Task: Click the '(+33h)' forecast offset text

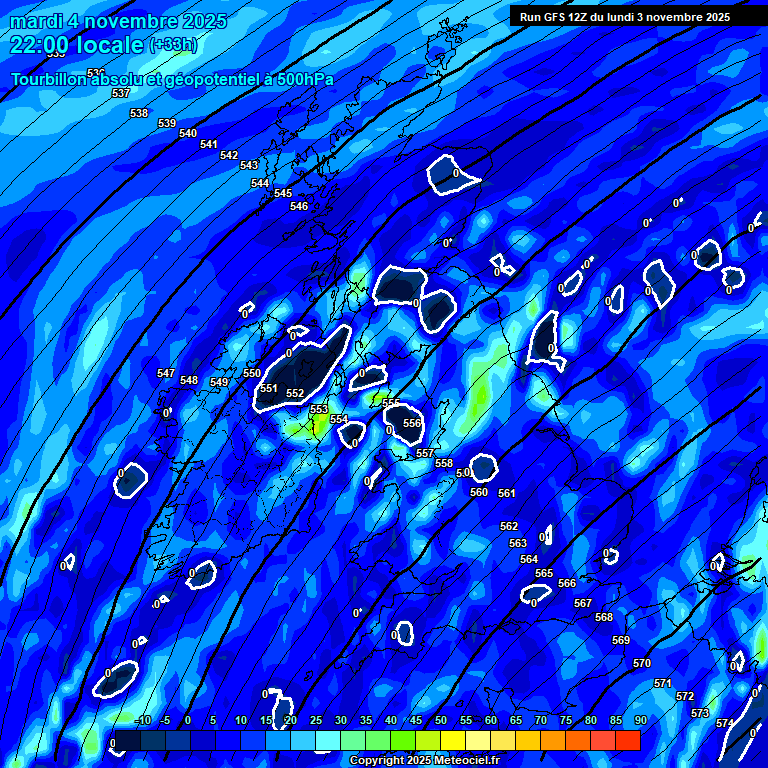Action: coord(173,45)
